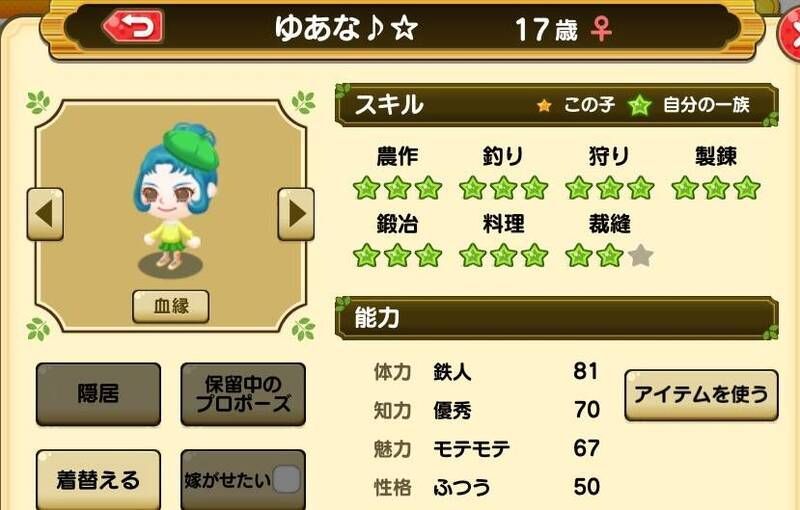The image size is (800, 510).
Task: Show next character with right arrow
Action: [296, 214]
